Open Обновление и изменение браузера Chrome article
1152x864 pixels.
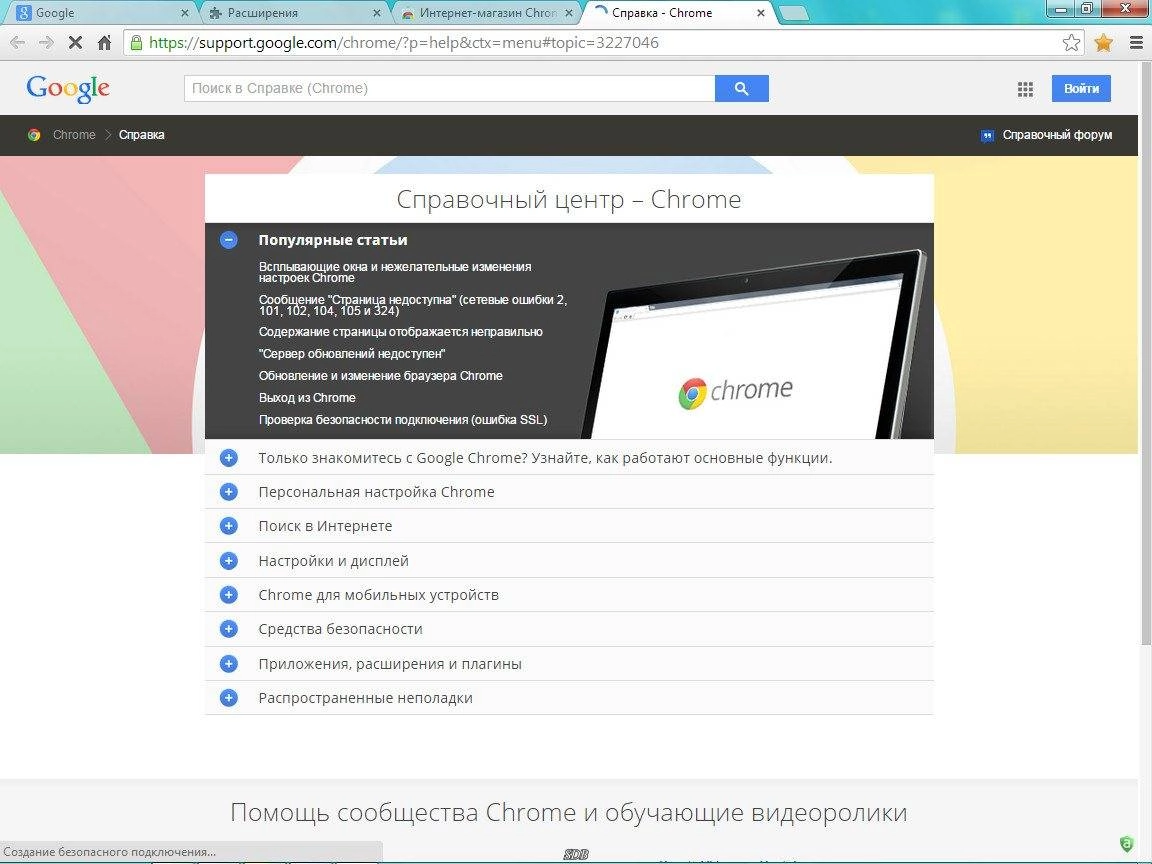(x=381, y=375)
